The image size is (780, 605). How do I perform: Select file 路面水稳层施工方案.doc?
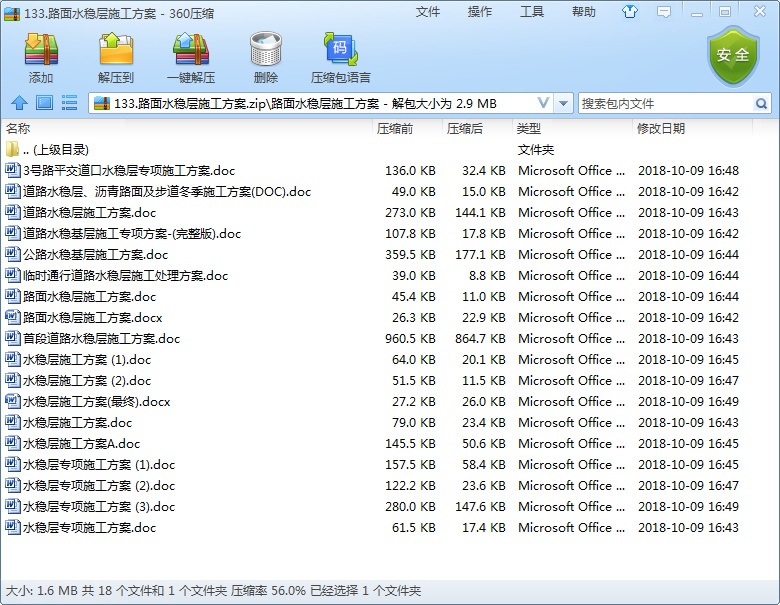378,296
